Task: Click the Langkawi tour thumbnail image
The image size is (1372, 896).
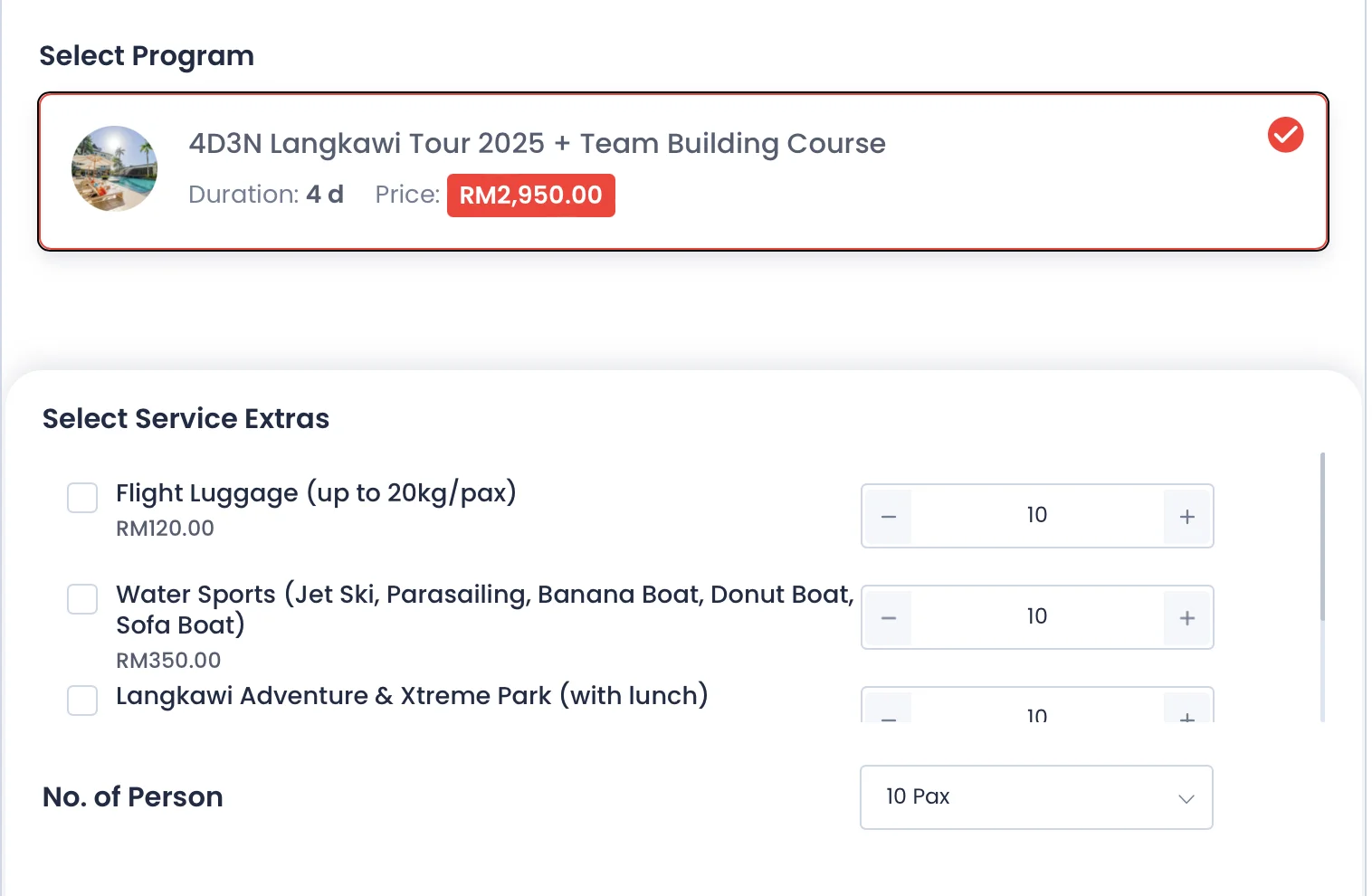Action: 115,169
